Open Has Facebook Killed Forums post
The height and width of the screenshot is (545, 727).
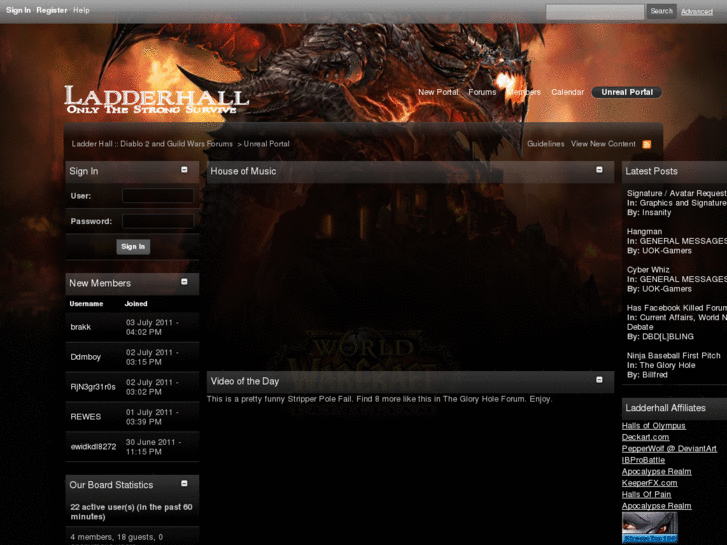[676, 308]
